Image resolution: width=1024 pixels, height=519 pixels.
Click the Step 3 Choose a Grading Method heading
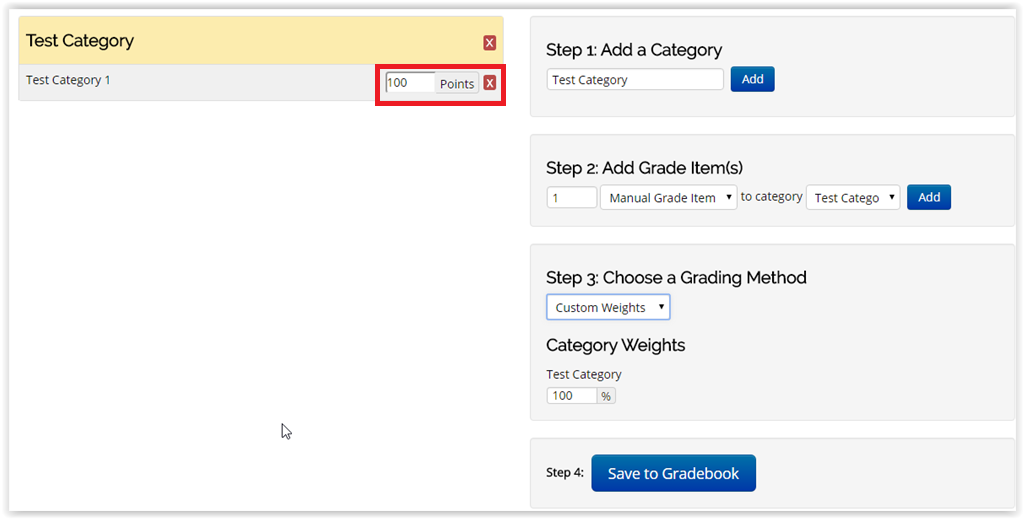click(x=676, y=277)
